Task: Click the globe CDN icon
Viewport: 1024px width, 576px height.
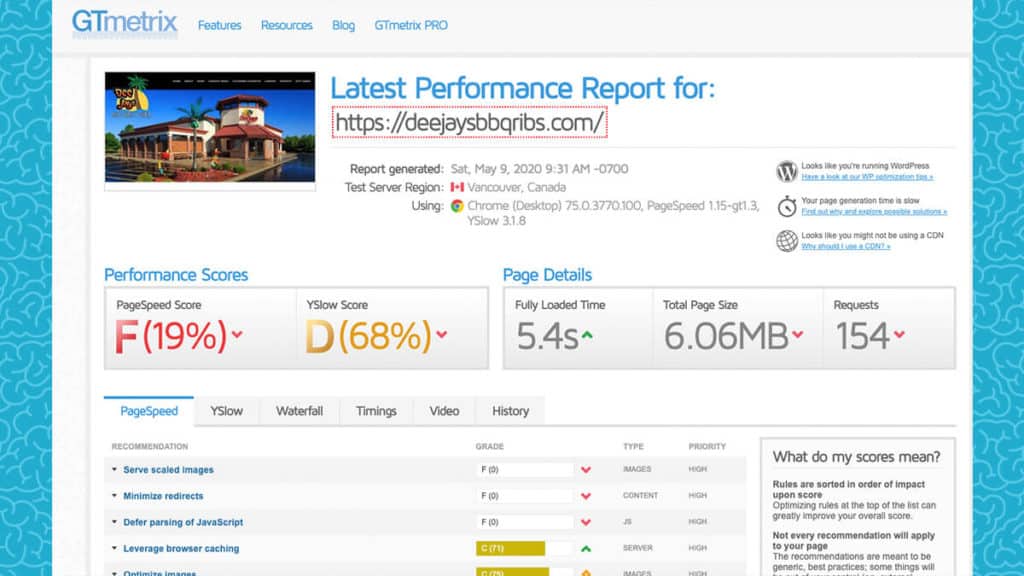Action: [x=787, y=240]
